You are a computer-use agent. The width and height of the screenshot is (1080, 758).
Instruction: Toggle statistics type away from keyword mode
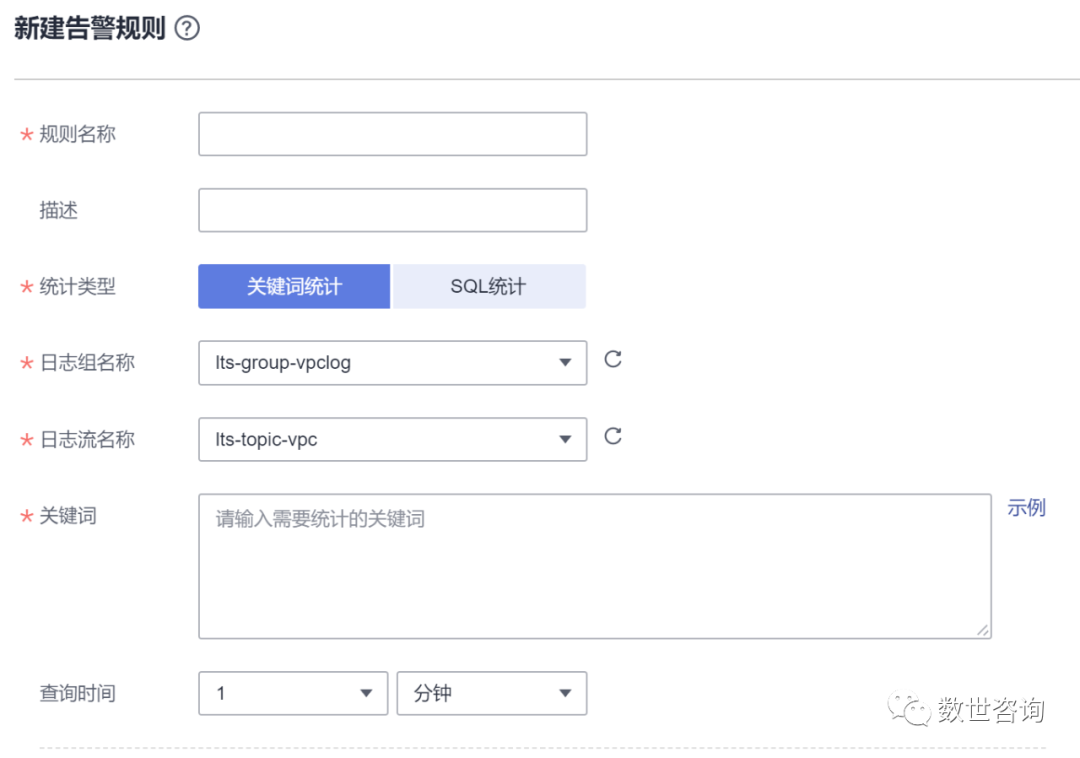[489, 286]
